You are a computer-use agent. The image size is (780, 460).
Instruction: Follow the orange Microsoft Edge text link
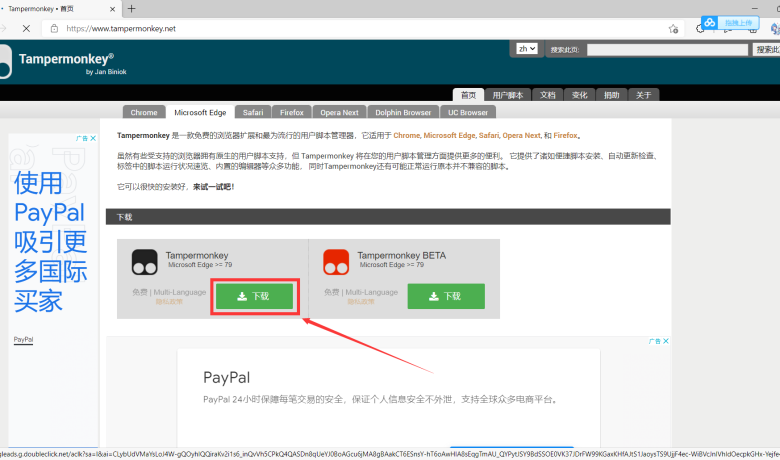point(449,135)
